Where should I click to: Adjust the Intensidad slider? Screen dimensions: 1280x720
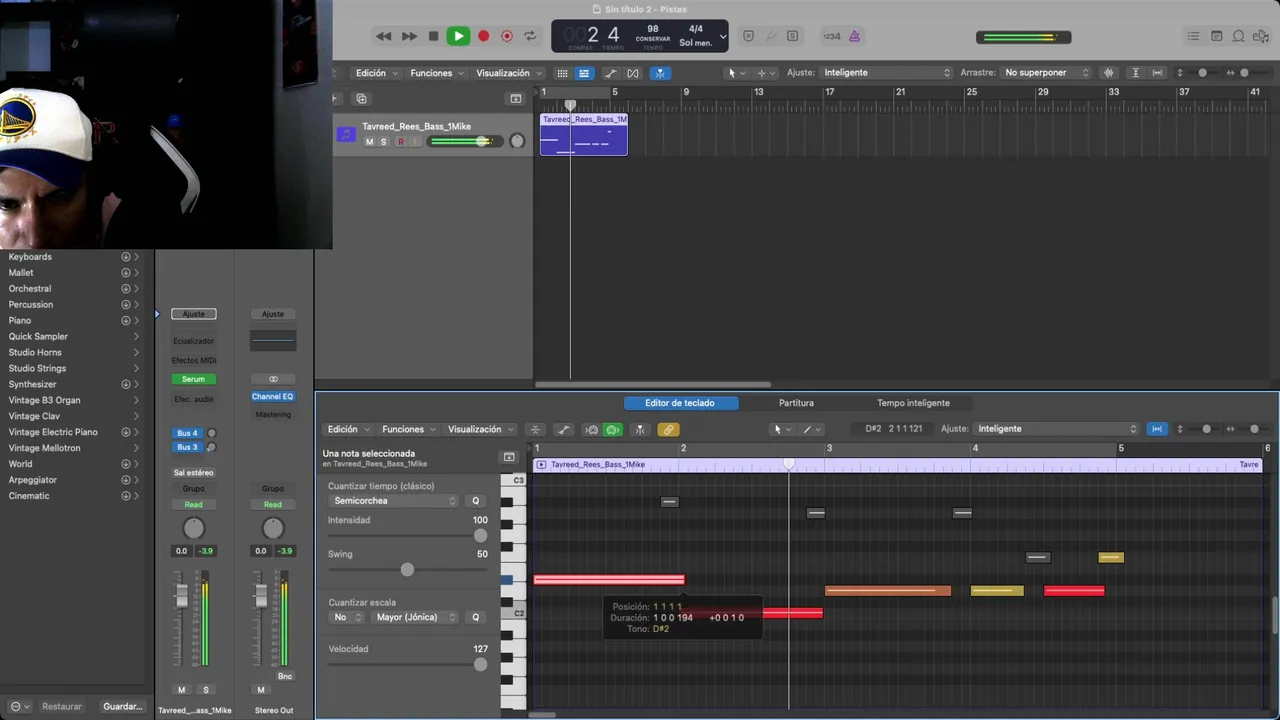(481, 536)
